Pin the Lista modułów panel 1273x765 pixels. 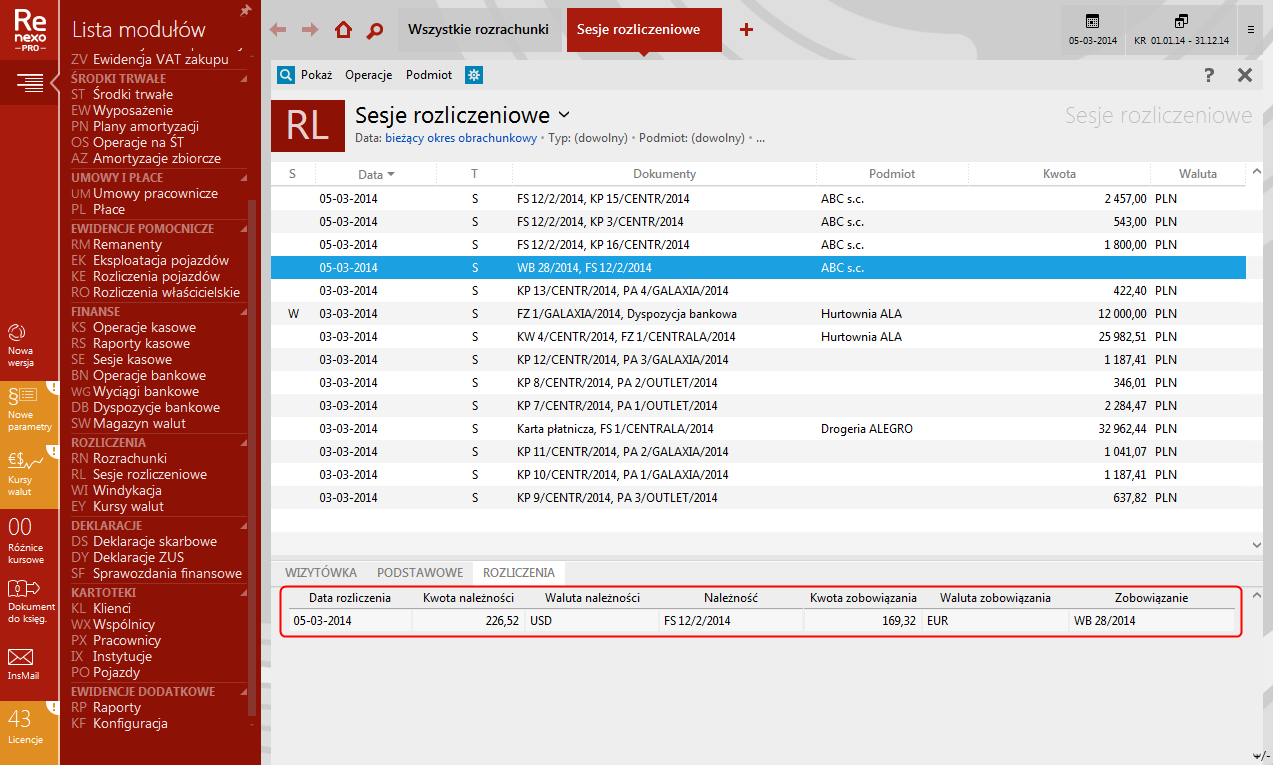tap(245, 10)
